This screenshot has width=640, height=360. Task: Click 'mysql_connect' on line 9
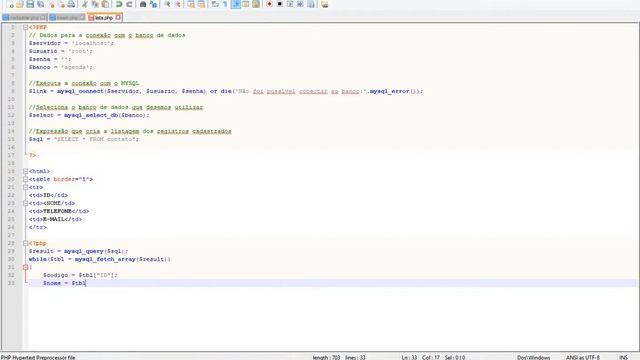coord(80,91)
